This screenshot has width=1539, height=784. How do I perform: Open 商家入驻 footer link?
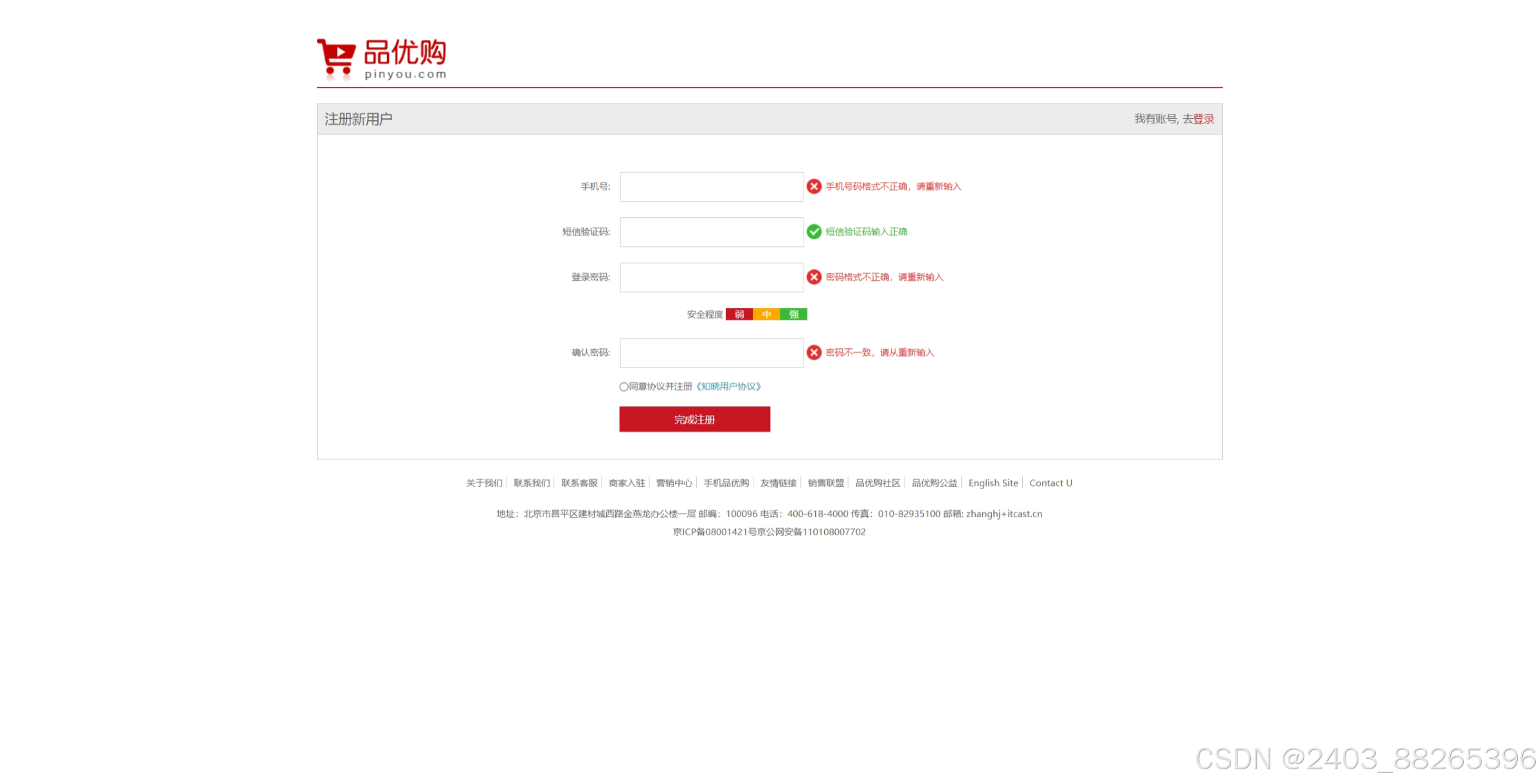coord(627,483)
